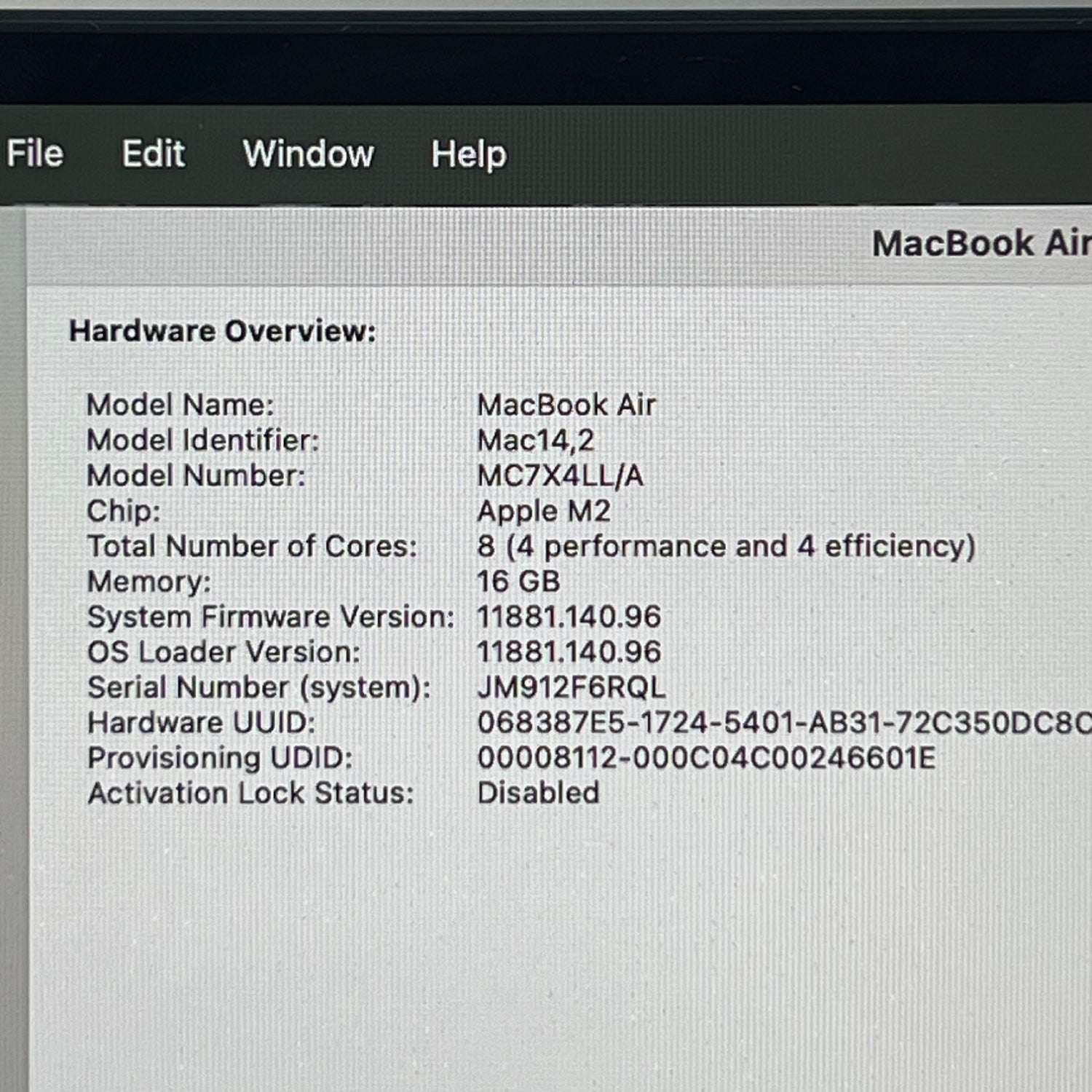Viewport: 1092px width, 1092px height.
Task: Select the Hardware UUID value starting 068387E5
Action: point(785,723)
